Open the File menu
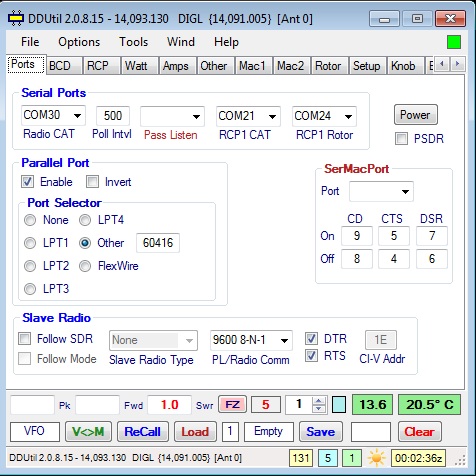This screenshot has width=476, height=476. [x=30, y=42]
